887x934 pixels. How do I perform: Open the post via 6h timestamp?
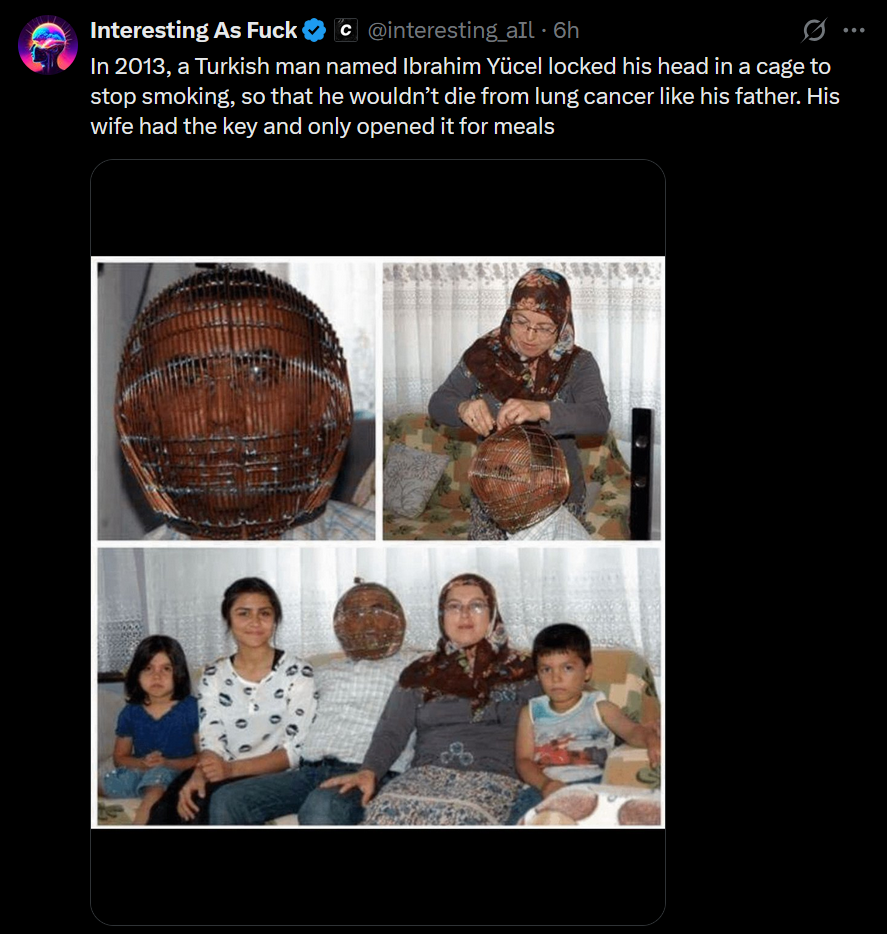click(566, 30)
